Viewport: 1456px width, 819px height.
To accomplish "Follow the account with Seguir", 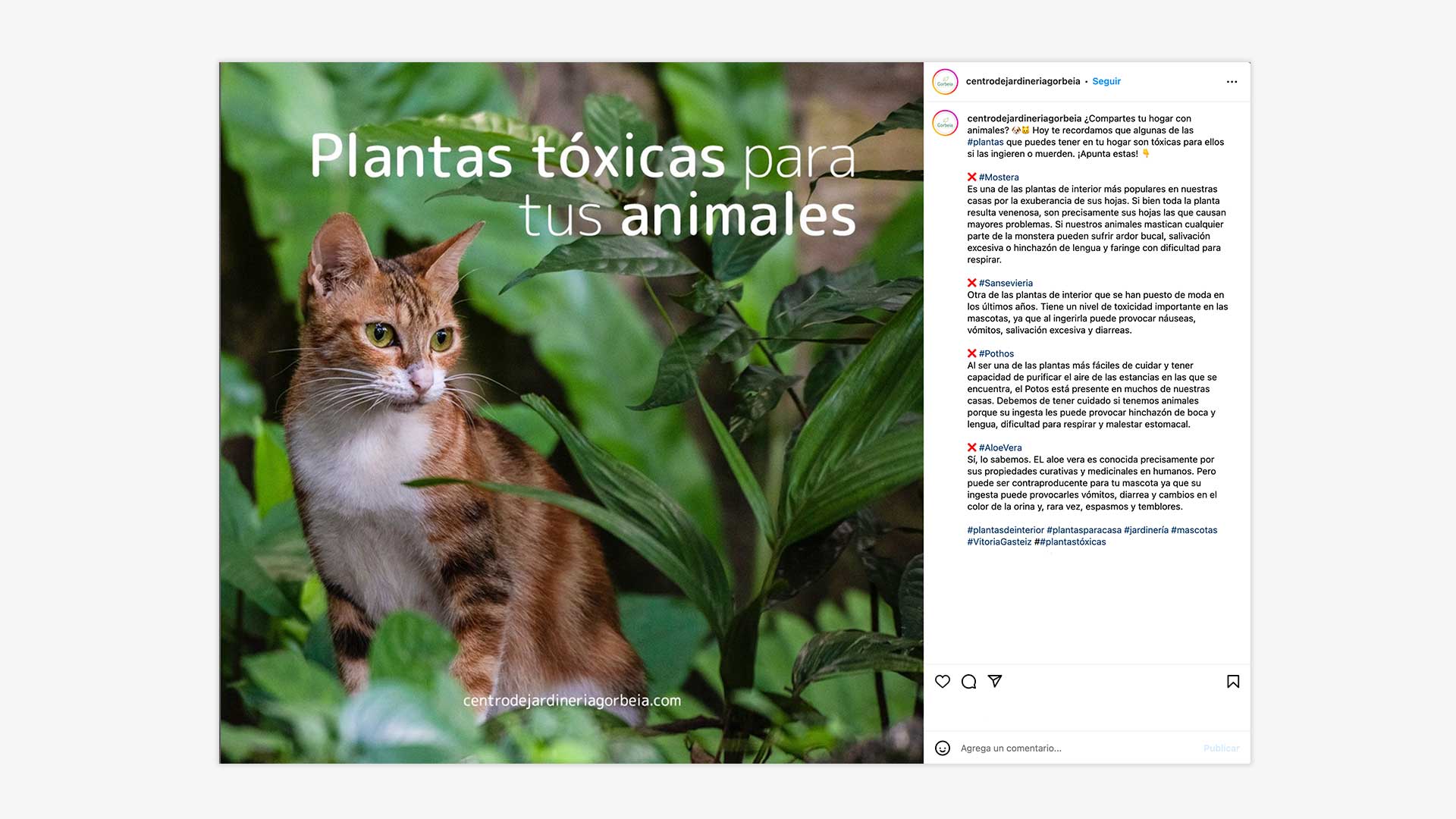I will tap(1106, 82).
